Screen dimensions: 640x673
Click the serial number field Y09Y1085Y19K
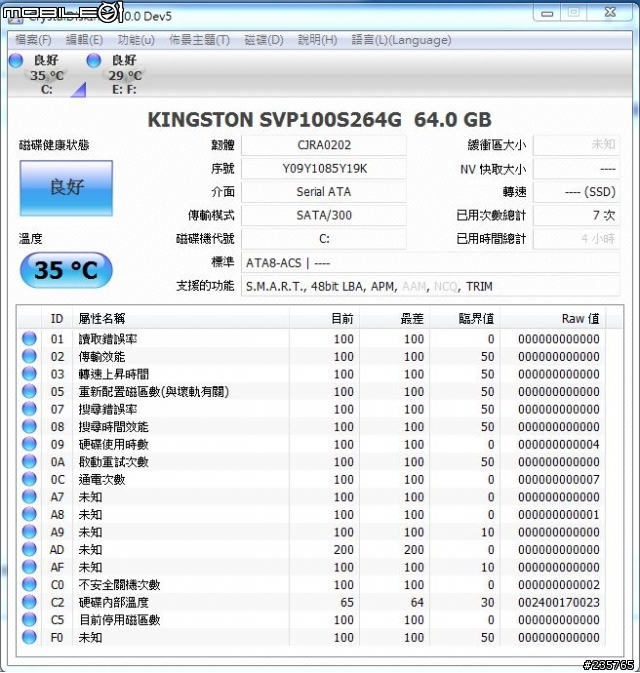click(x=324, y=168)
